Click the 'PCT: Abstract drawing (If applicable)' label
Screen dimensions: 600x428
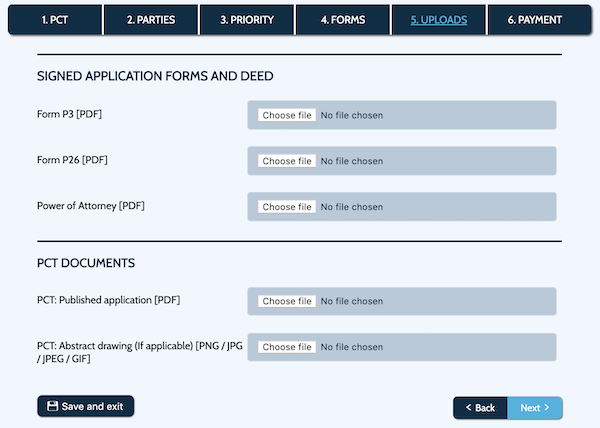140,352
